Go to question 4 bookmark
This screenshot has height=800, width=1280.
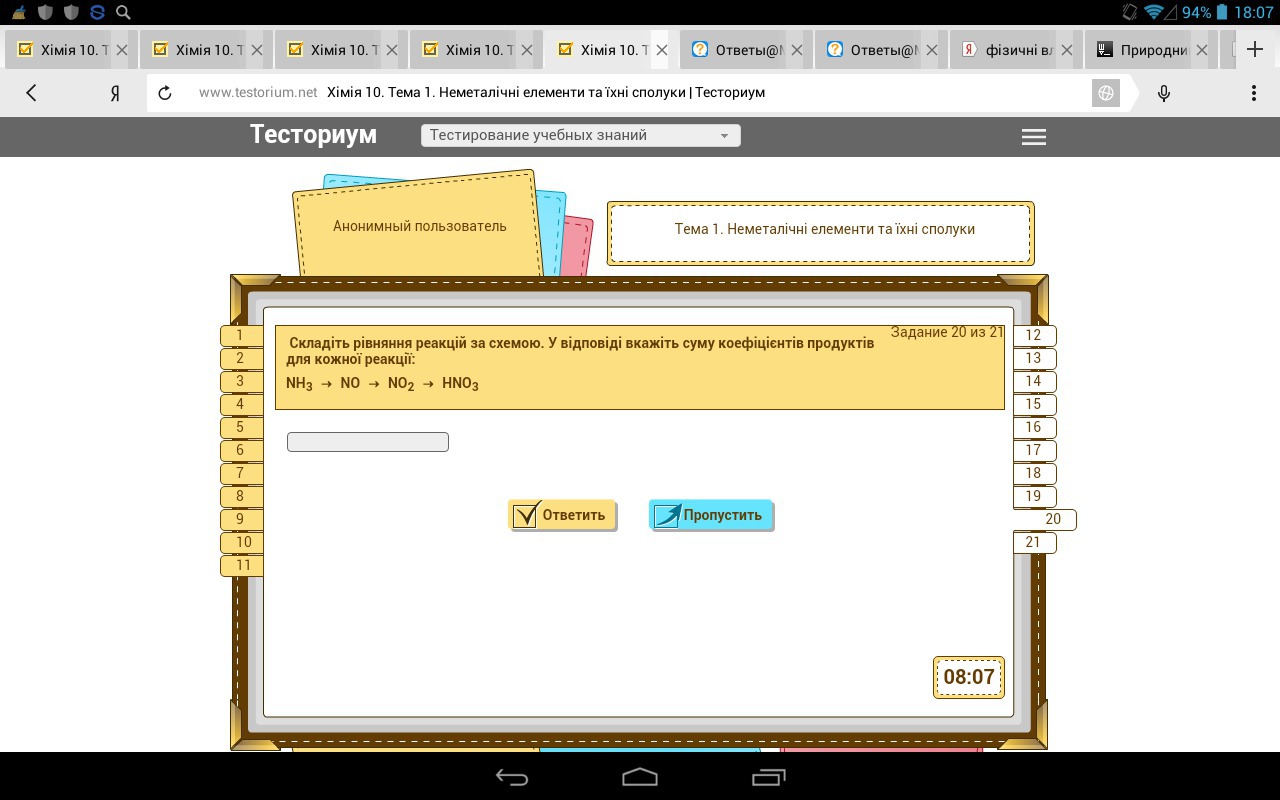[240, 404]
